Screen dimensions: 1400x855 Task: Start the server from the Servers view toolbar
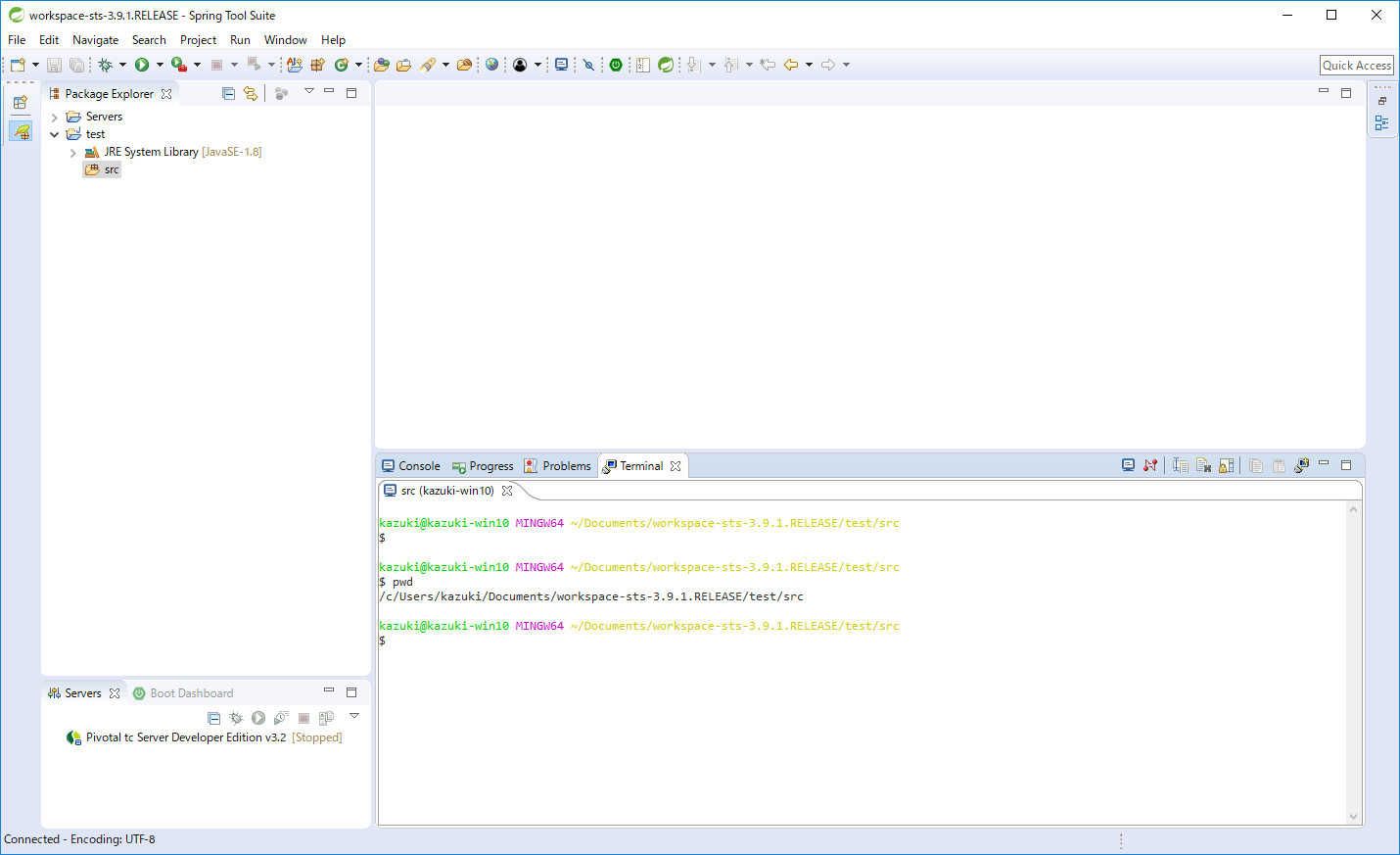(257, 717)
